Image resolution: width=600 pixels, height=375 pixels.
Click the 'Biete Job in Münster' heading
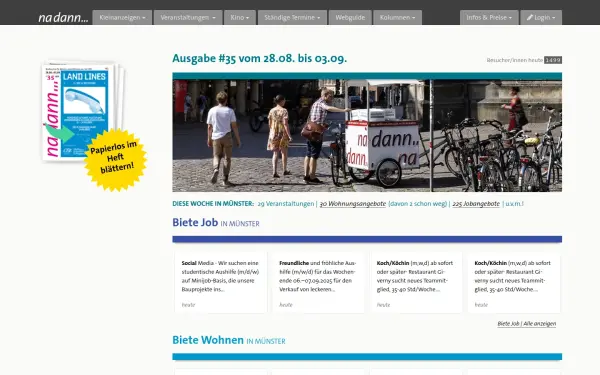pyautogui.click(x=216, y=223)
